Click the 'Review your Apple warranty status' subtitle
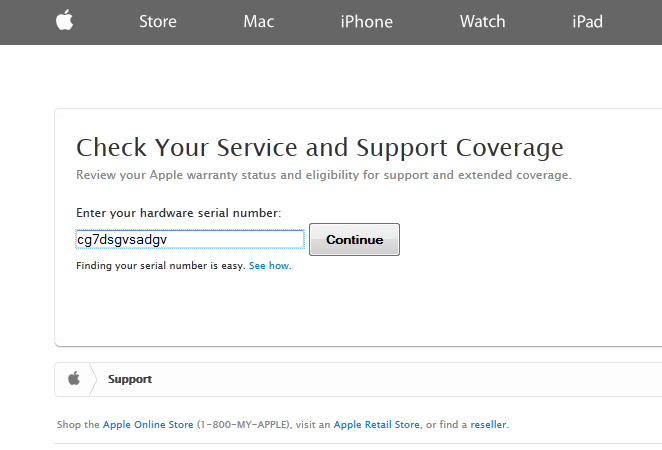 (323, 175)
